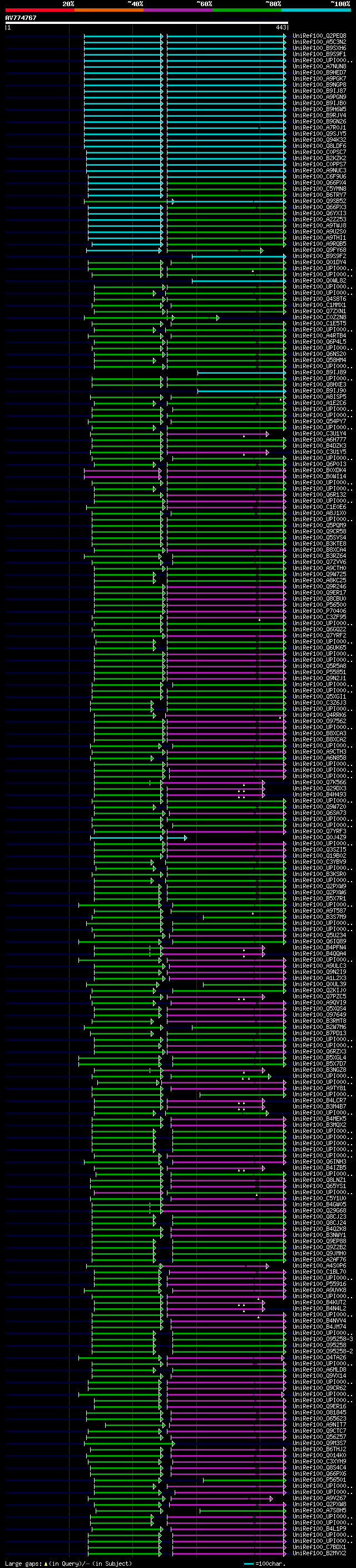Click the cyan alignment bar for UniRef100_B9IJ89
This screenshot has width=356, height=1568.
(241, 373)
